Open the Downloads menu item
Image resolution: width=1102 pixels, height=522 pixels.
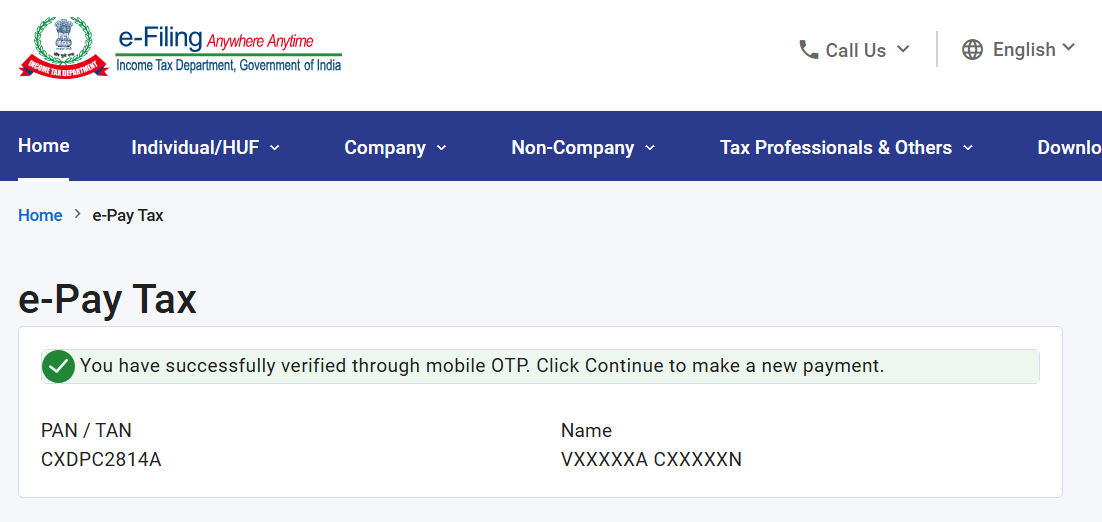(1069, 148)
